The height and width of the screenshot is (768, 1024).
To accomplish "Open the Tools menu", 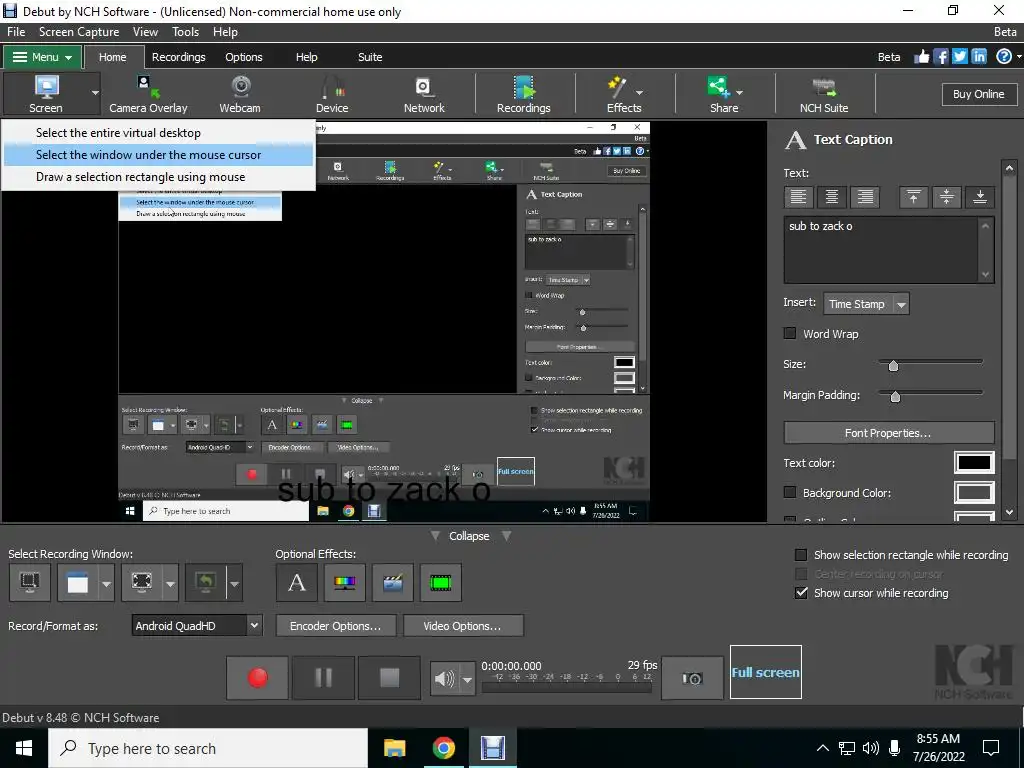I will click(x=185, y=32).
